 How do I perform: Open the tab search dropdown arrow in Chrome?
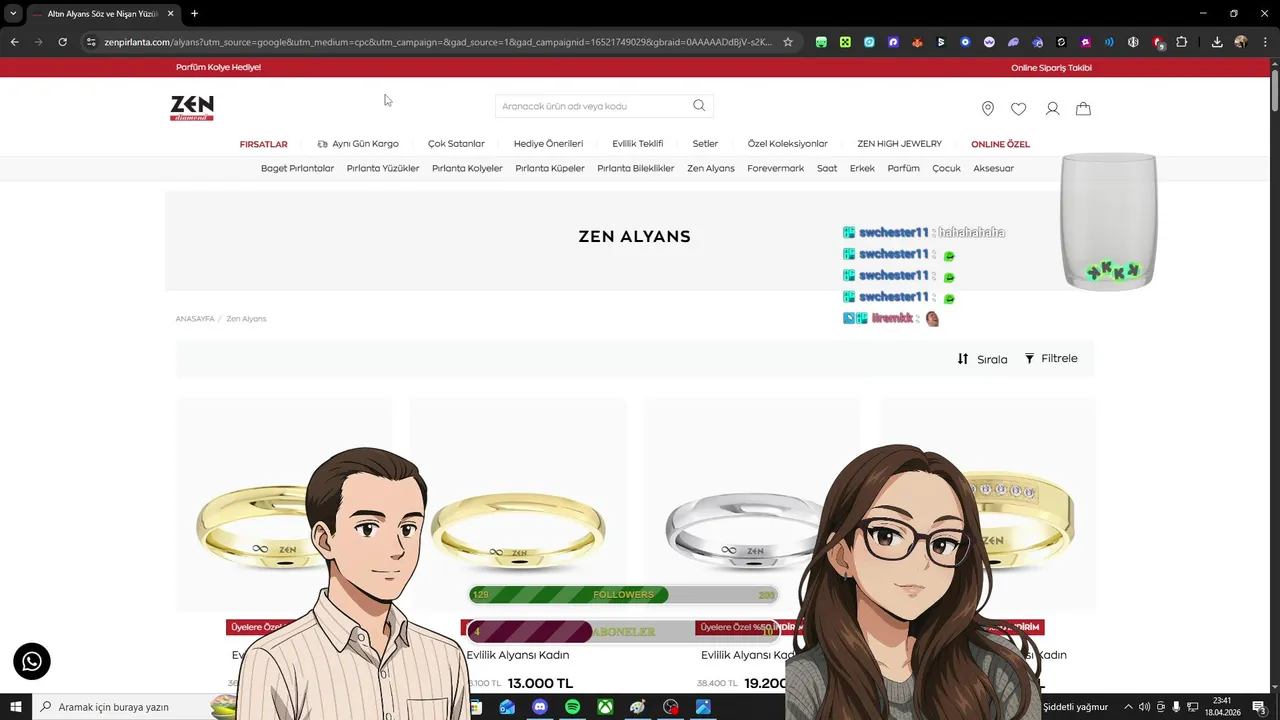coord(13,13)
